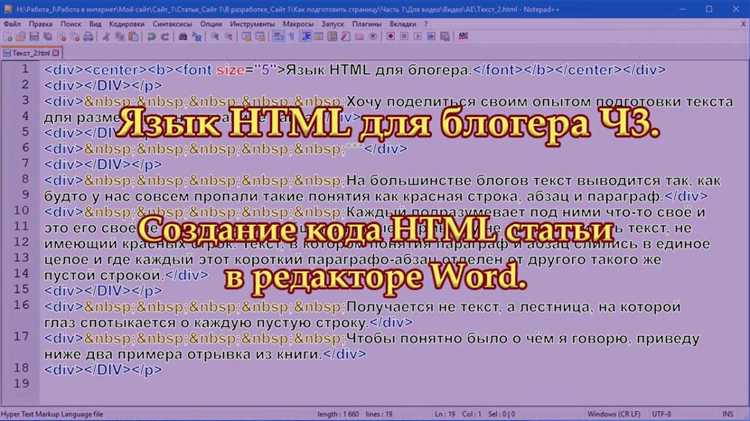Screen dimensions: 750x421
Task: Stop macro recording toolbar button
Action: [x=404, y=36]
